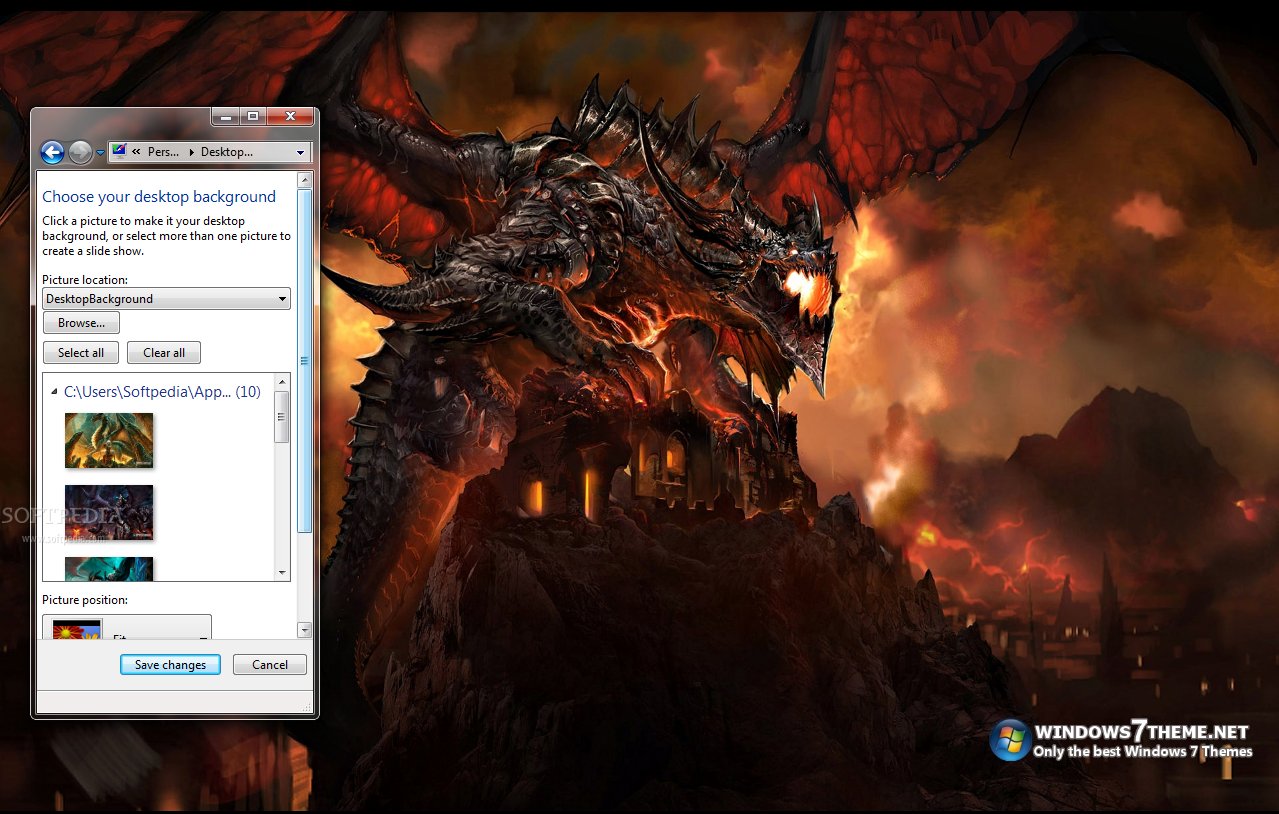Screen dimensions: 1279x814
Task: Show hidden breadcrumb levels via double chevron
Action: (x=136, y=152)
